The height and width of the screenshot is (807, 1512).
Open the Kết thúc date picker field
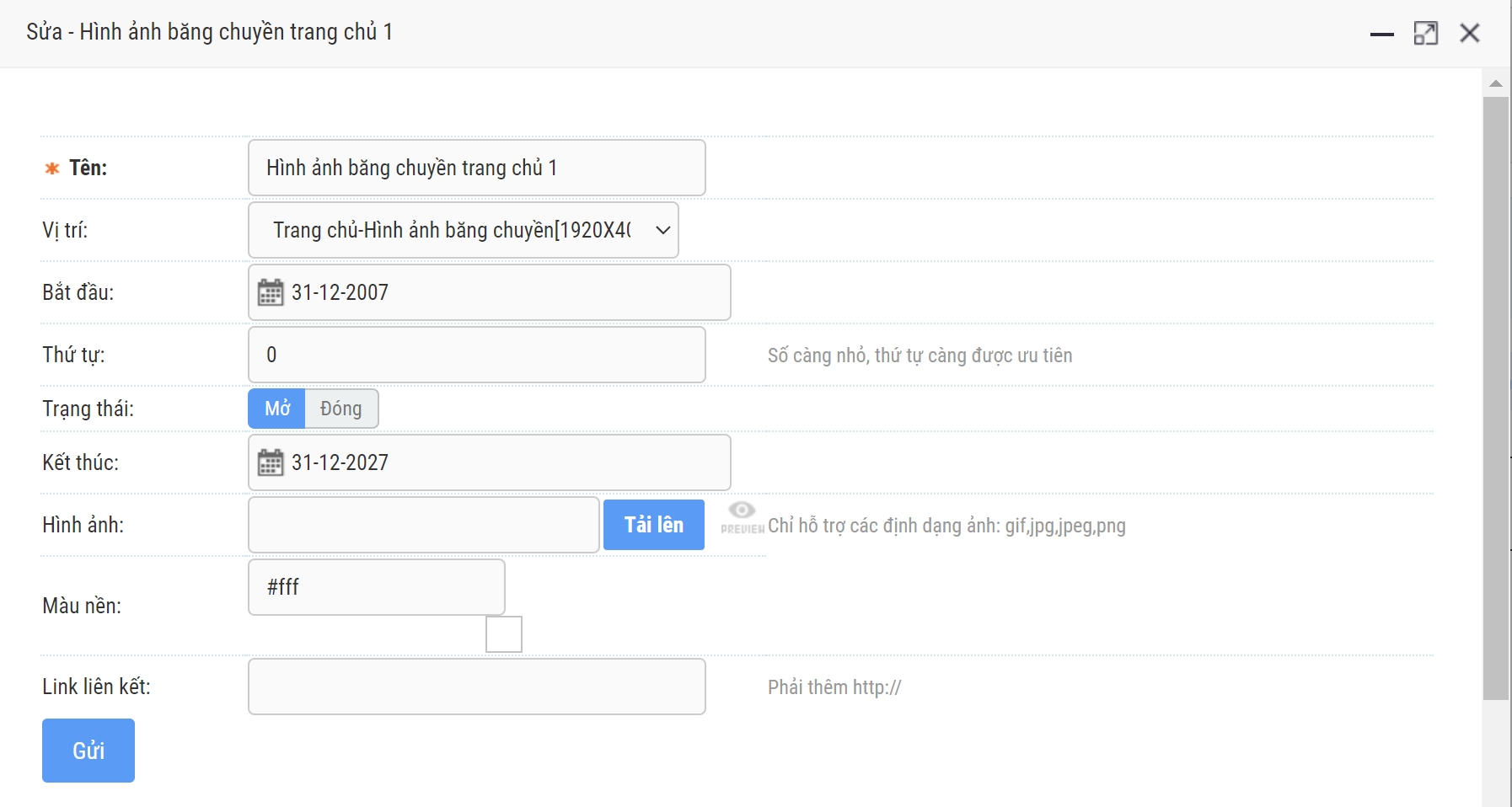pyautogui.click(x=506, y=462)
